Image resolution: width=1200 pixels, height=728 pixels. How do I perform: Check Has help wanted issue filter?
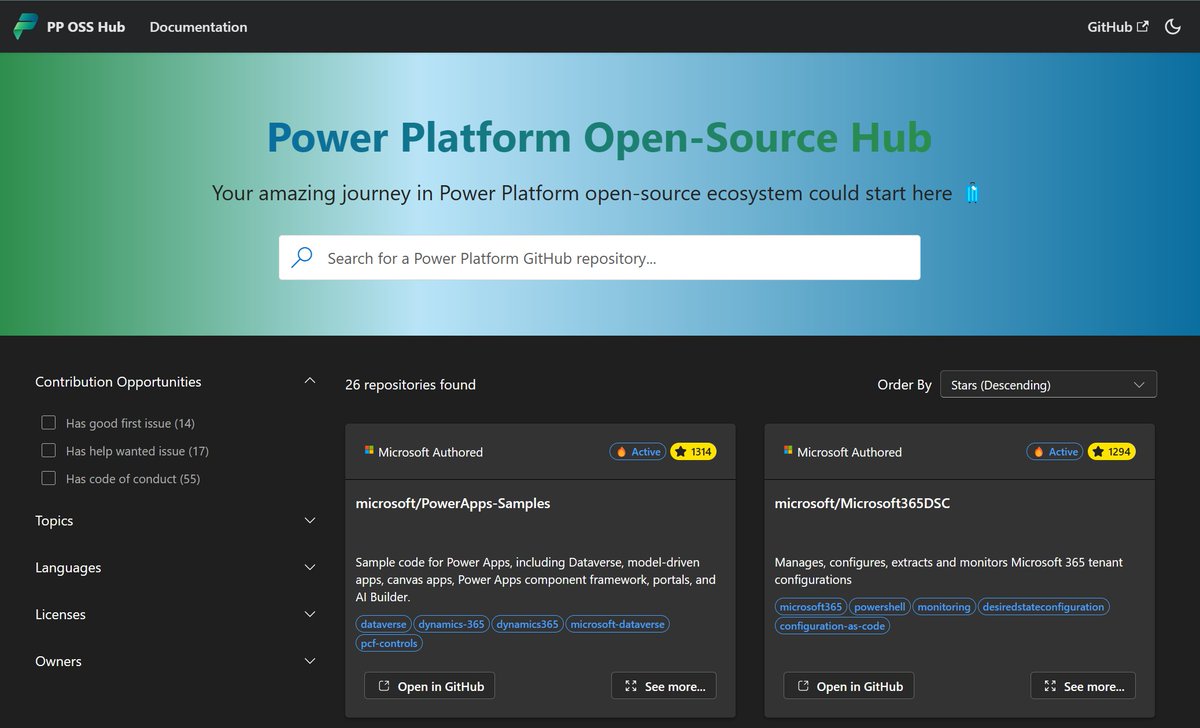(48, 451)
